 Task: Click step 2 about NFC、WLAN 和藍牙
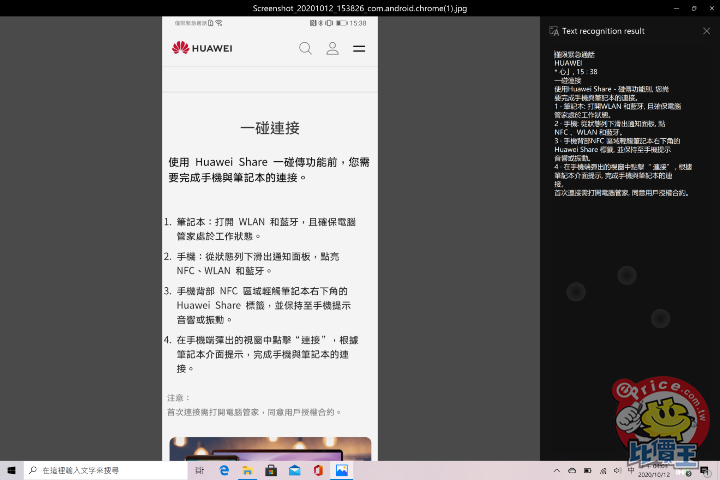coord(253,263)
